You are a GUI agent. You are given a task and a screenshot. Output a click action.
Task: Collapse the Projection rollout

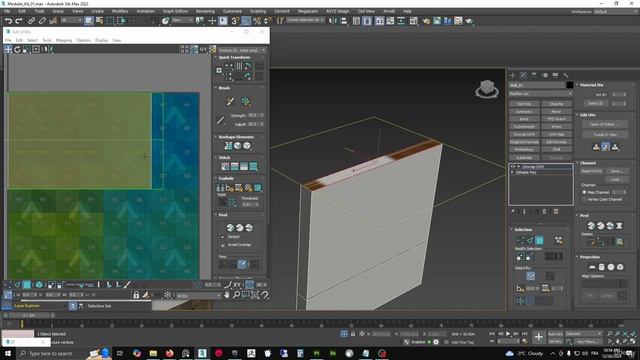coord(578,257)
